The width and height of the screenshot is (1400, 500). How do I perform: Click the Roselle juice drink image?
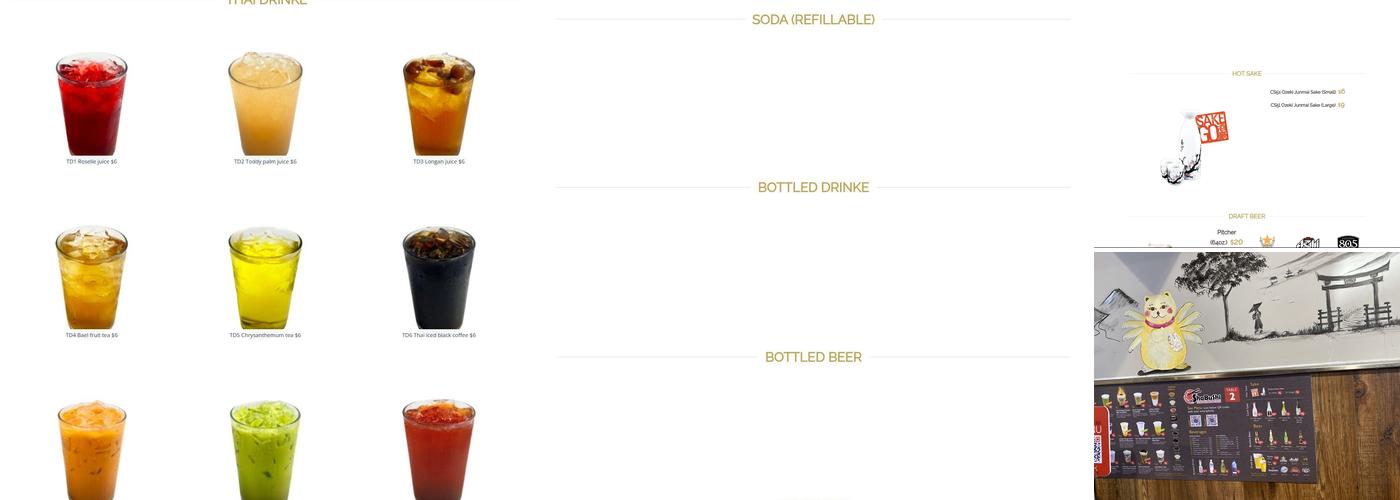91,104
